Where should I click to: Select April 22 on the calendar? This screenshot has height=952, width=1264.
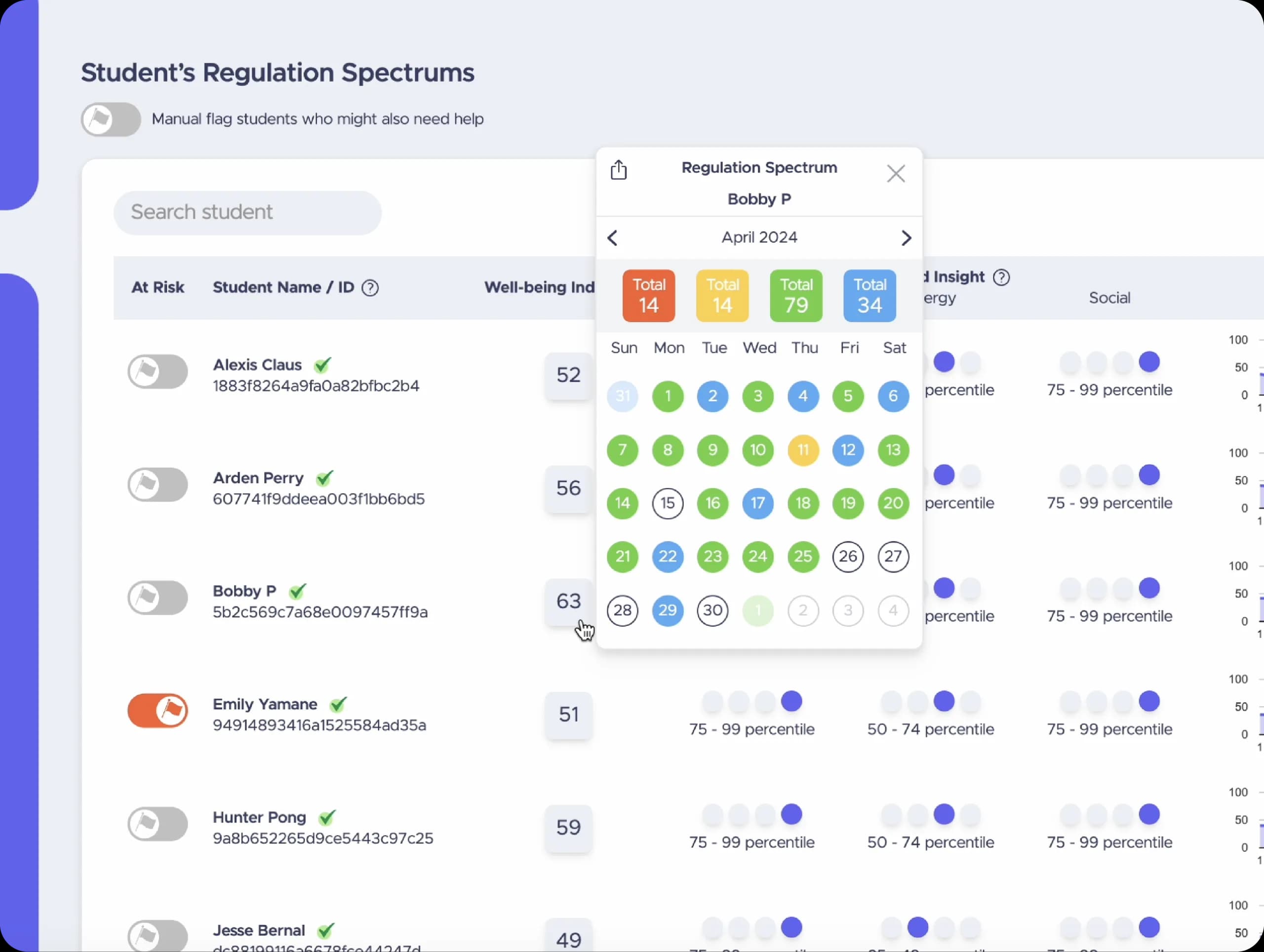[x=668, y=556]
